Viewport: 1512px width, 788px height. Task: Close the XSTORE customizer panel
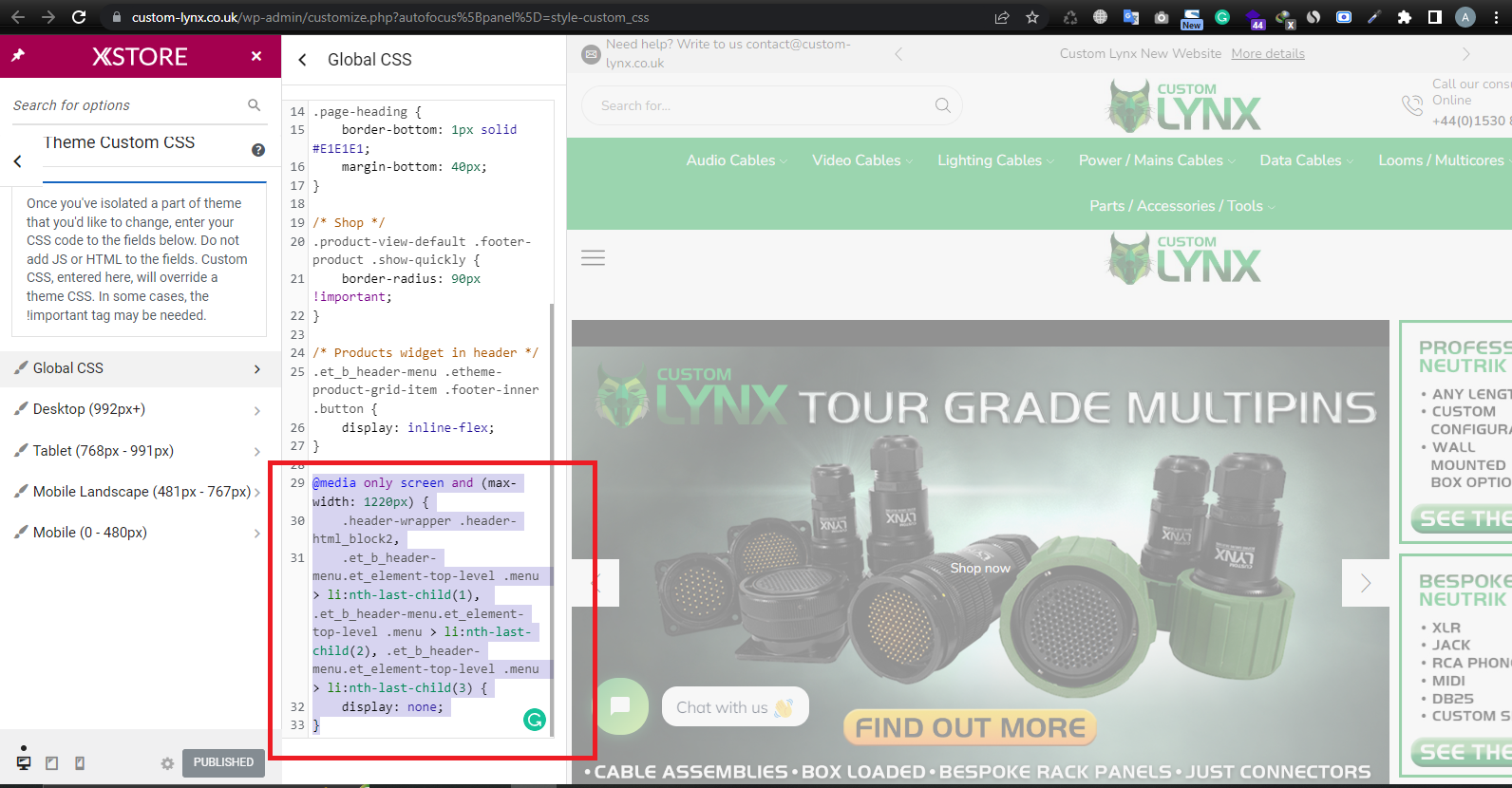click(x=256, y=56)
